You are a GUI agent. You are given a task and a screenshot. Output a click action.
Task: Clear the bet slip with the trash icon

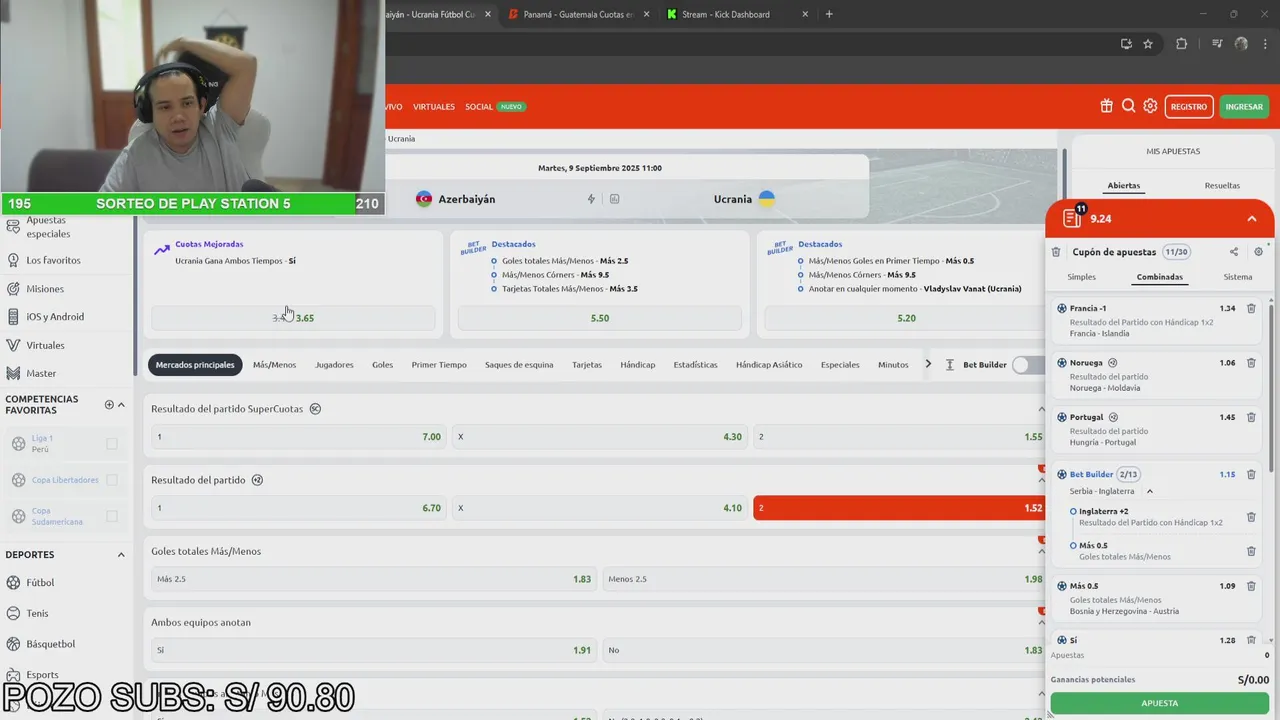click(x=1056, y=252)
